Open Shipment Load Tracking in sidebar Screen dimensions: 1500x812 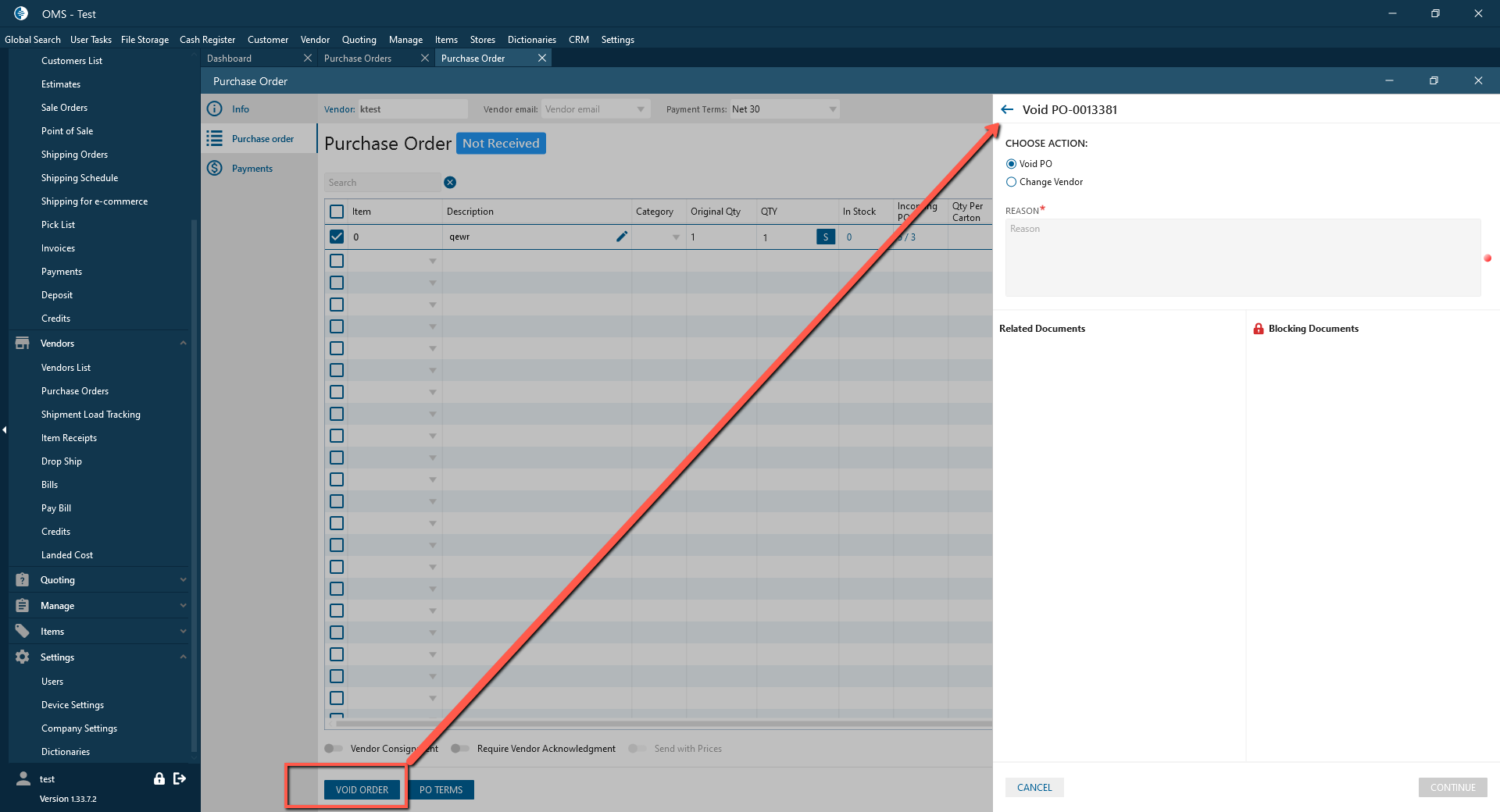pyautogui.click(x=91, y=415)
